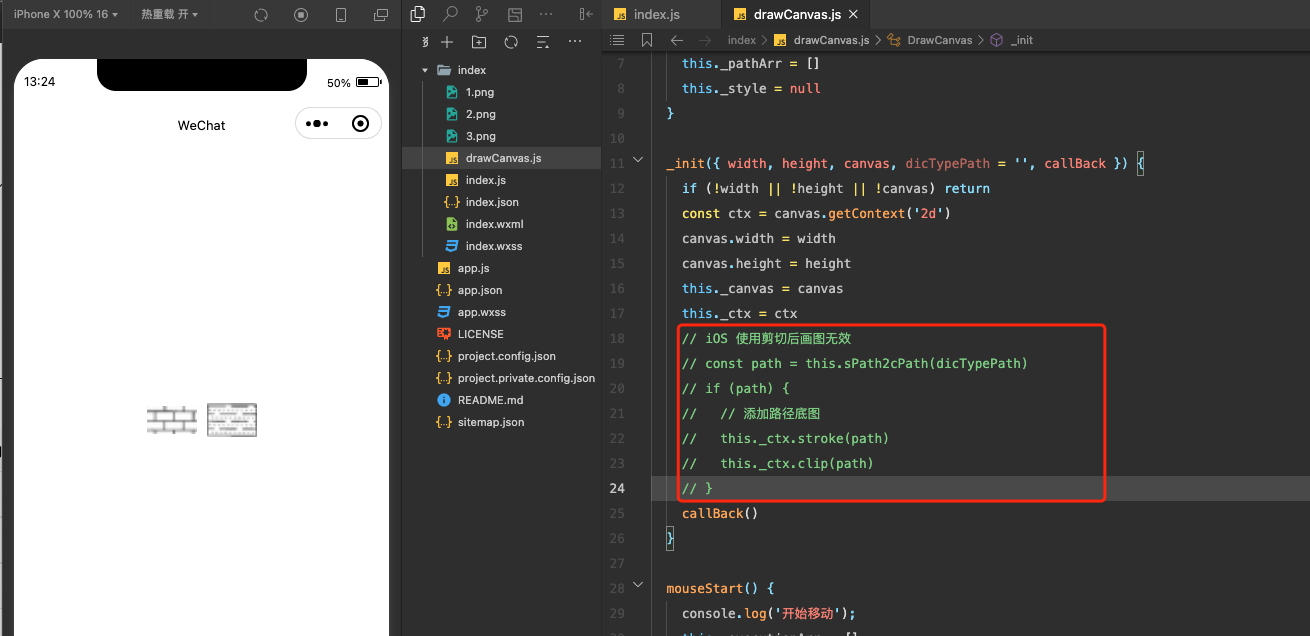The image size is (1310, 636).
Task: Fold the mouseStart method at line 28
Action: pyautogui.click(x=638, y=587)
